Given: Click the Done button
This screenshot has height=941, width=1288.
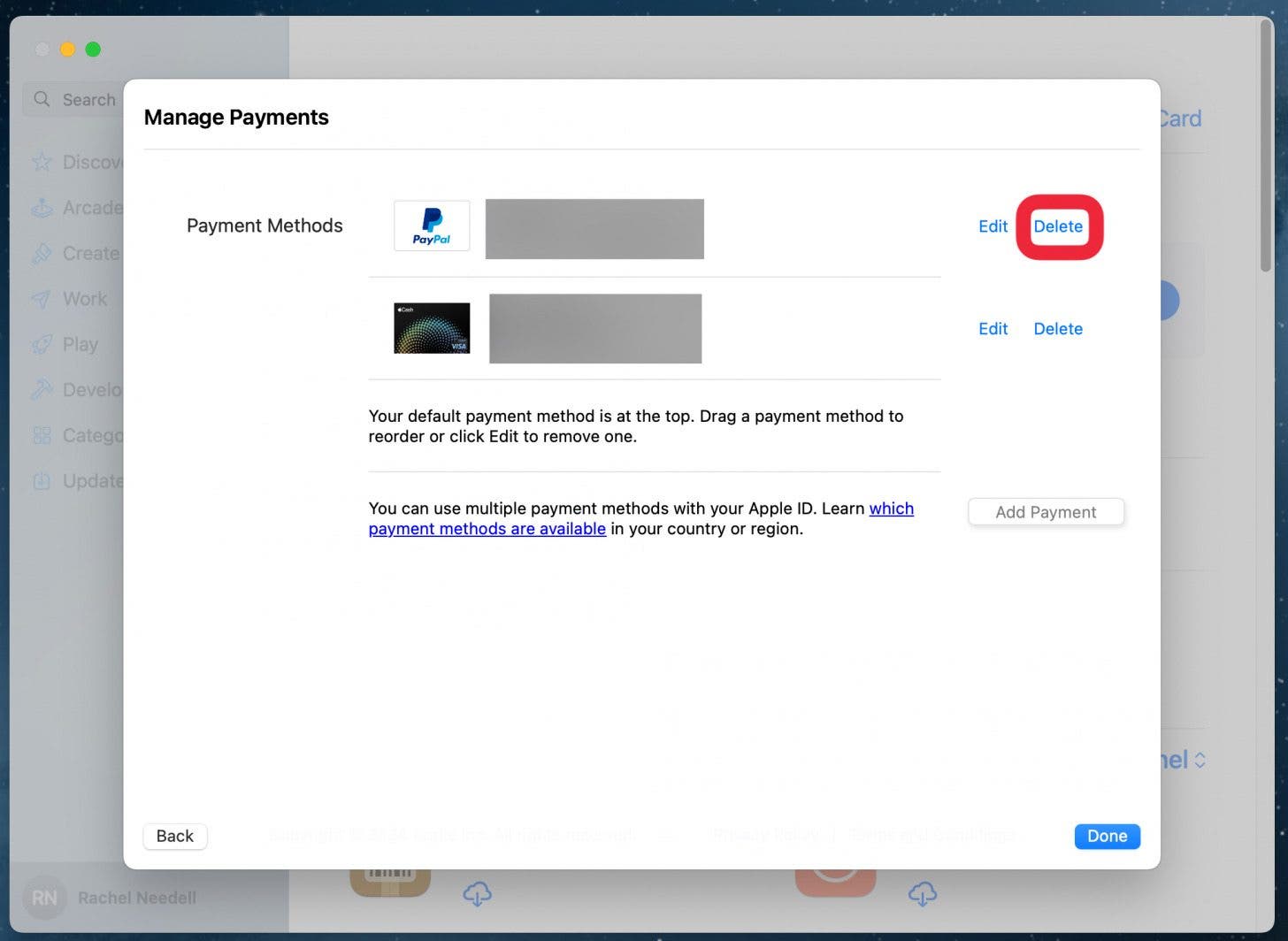Looking at the screenshot, I should (1107, 836).
